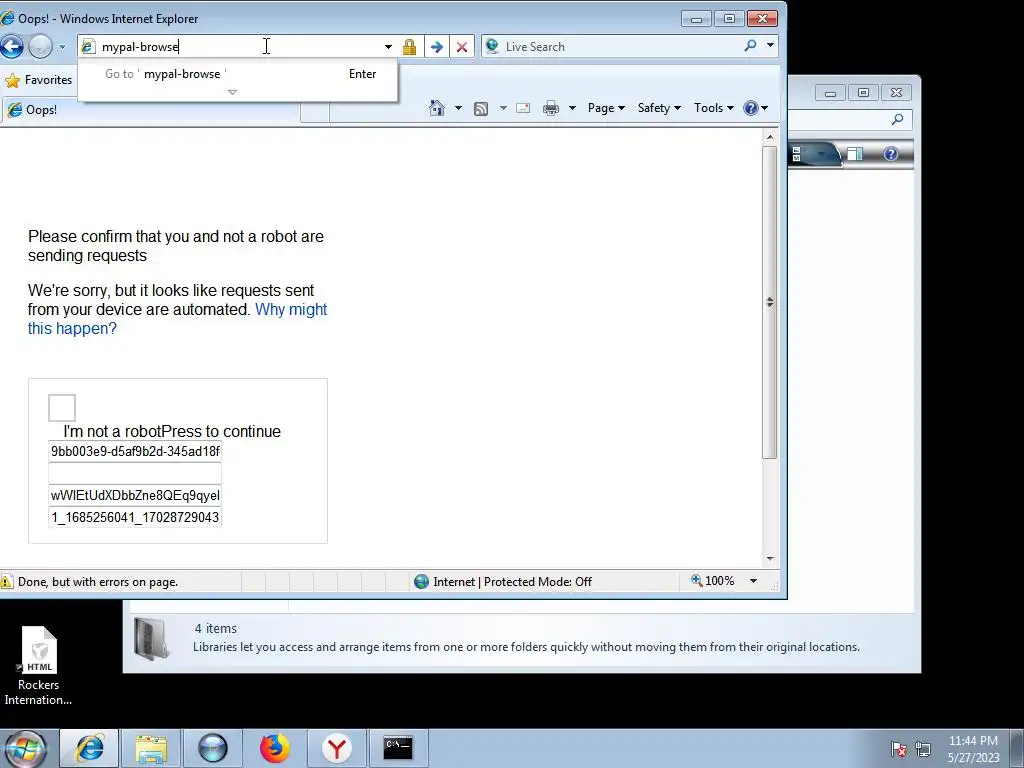The width and height of the screenshot is (1024, 768).
Task: Expand the Home button dropdown arrow
Action: [x=458, y=108]
